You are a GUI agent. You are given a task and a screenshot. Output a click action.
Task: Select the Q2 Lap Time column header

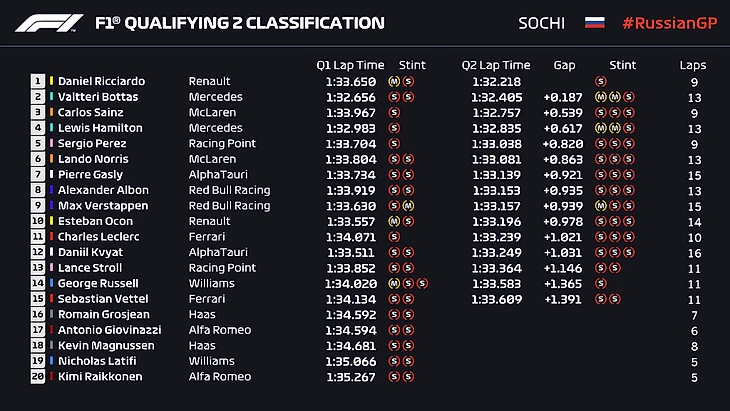click(x=496, y=65)
